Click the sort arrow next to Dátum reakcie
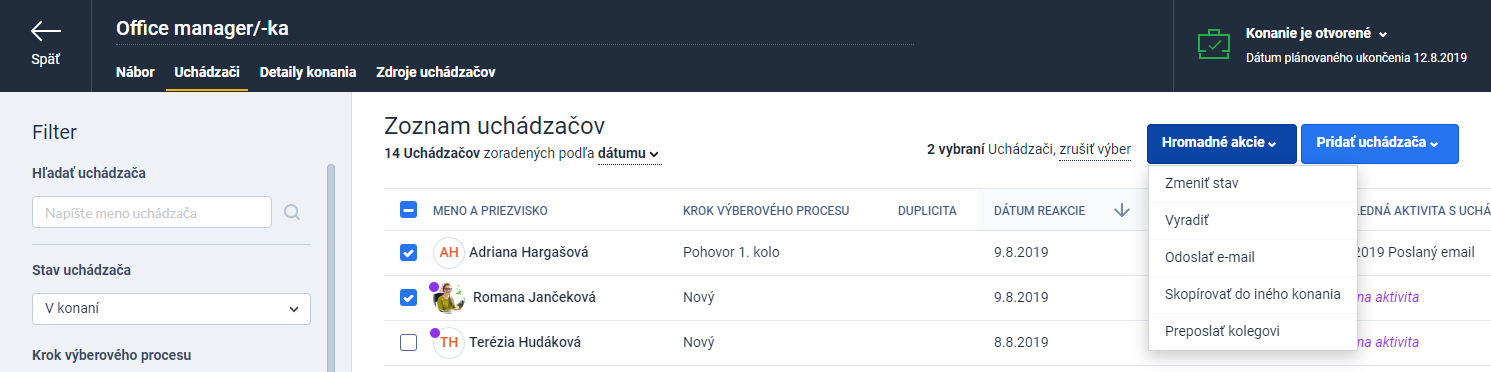The width and height of the screenshot is (1491, 372). tap(1122, 210)
